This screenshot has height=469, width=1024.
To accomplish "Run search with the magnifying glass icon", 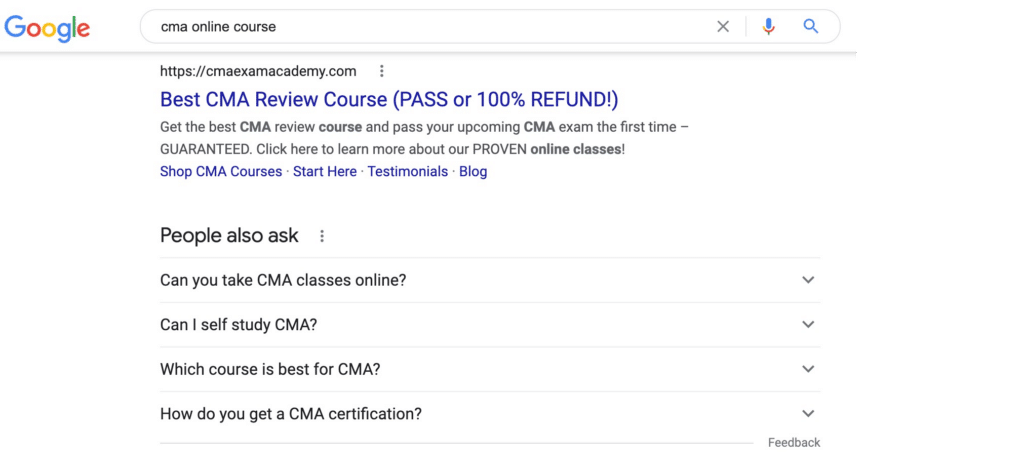I will pyautogui.click(x=810, y=27).
